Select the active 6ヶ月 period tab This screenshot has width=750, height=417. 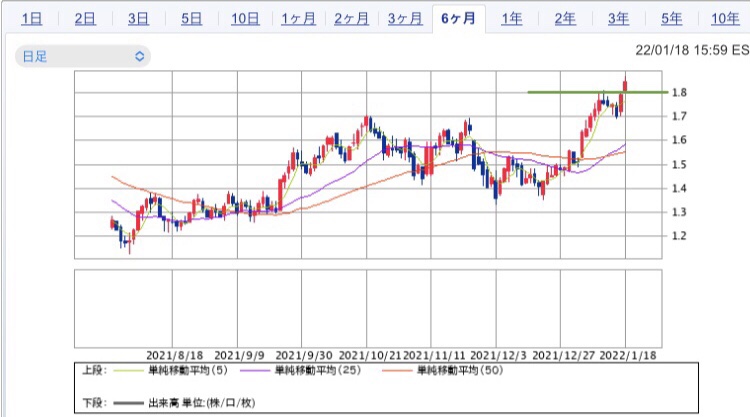(x=458, y=19)
